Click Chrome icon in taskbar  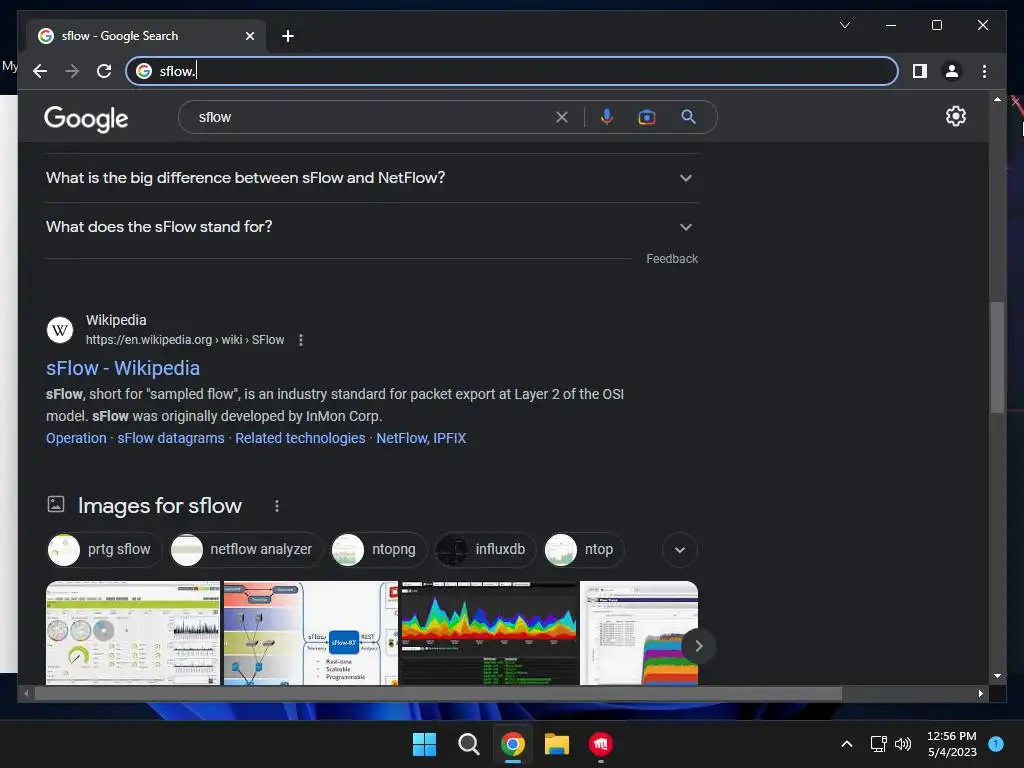click(x=513, y=744)
